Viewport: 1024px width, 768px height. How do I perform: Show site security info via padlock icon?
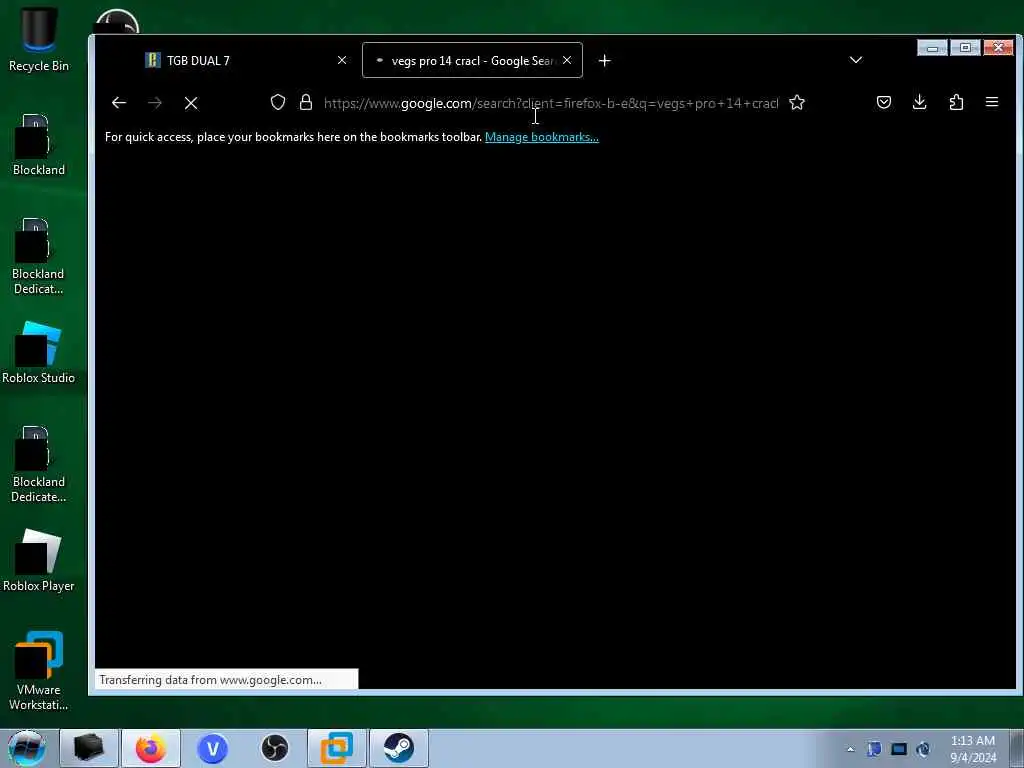(x=306, y=102)
